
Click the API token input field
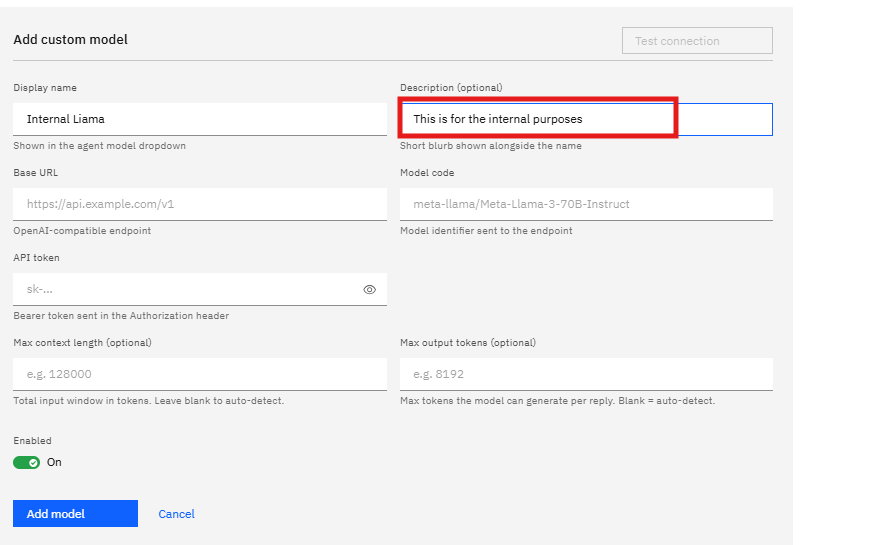point(200,289)
